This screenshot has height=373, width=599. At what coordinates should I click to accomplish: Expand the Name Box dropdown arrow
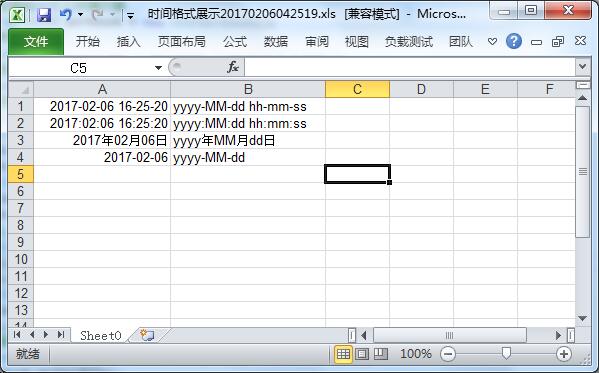coord(158,68)
